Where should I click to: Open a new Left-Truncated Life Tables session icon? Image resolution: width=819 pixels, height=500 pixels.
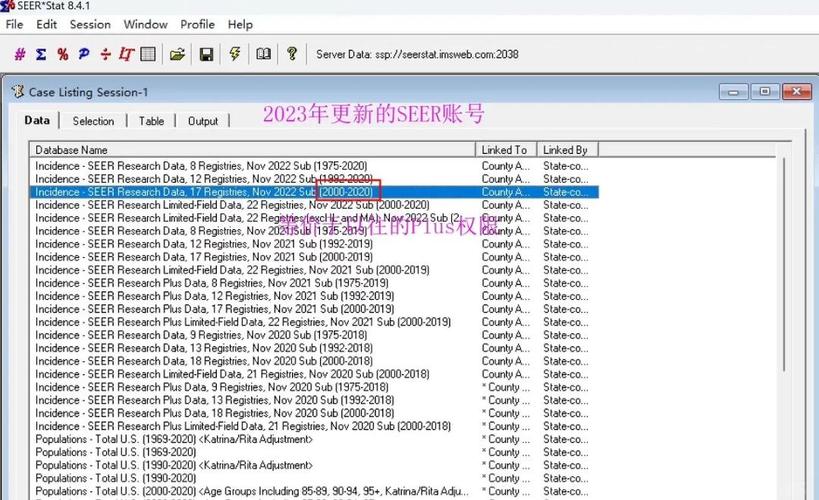tap(126, 54)
